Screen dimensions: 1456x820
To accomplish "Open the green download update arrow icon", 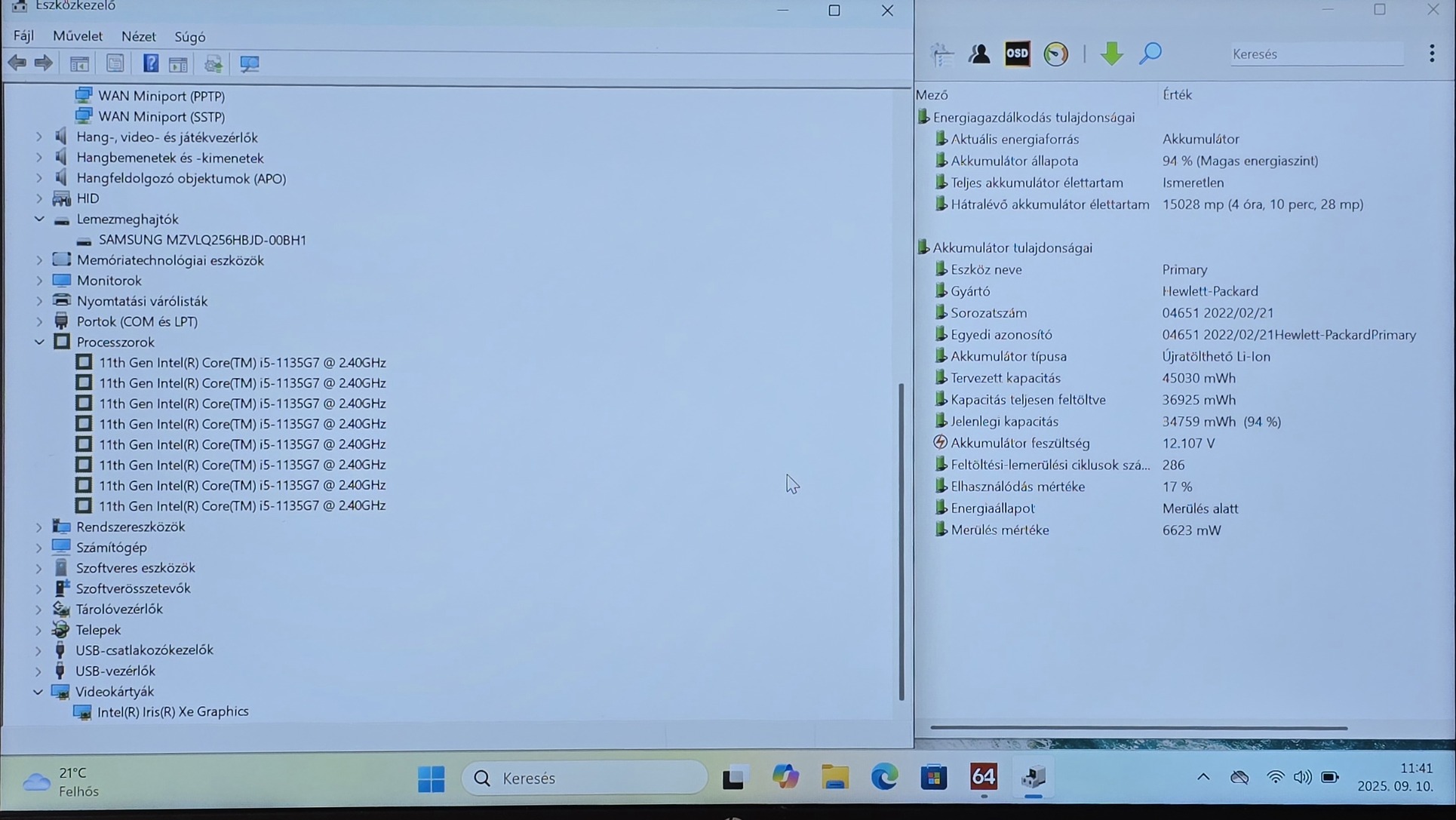I will point(1111,54).
